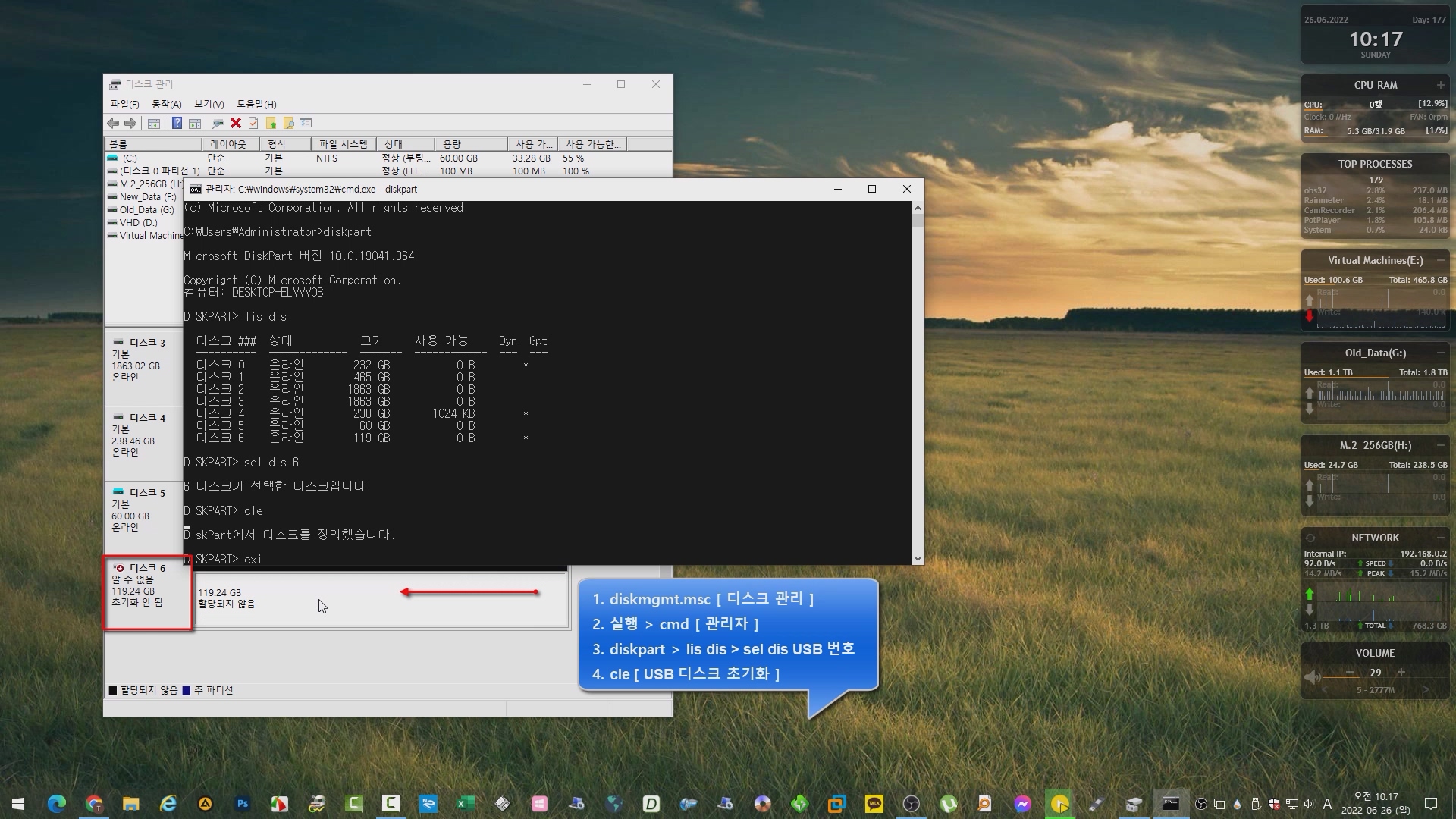Launch Microsoft Edge from the taskbar
The height and width of the screenshot is (819, 1456).
click(x=57, y=804)
